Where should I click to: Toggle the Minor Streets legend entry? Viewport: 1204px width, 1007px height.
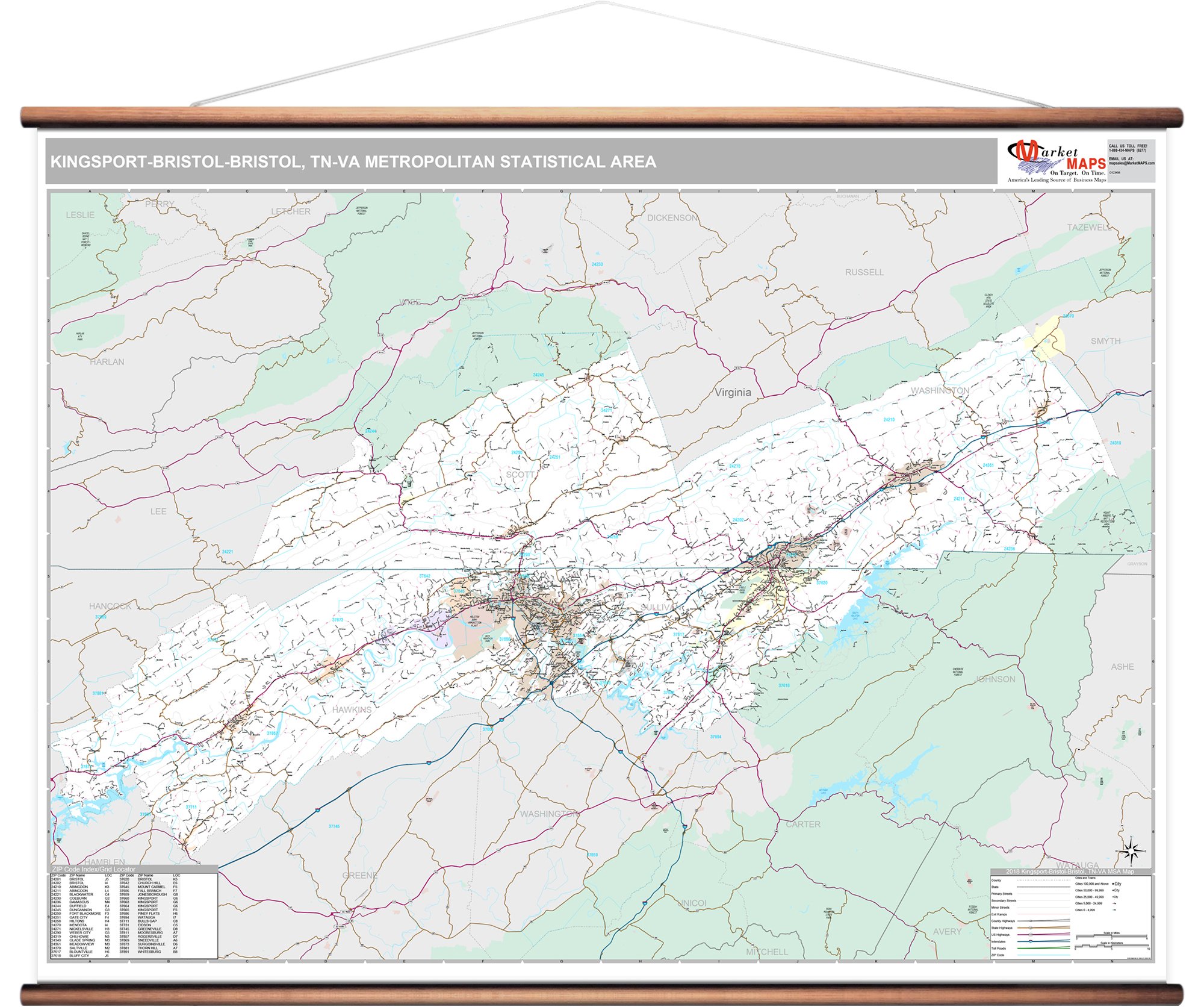point(1043,908)
